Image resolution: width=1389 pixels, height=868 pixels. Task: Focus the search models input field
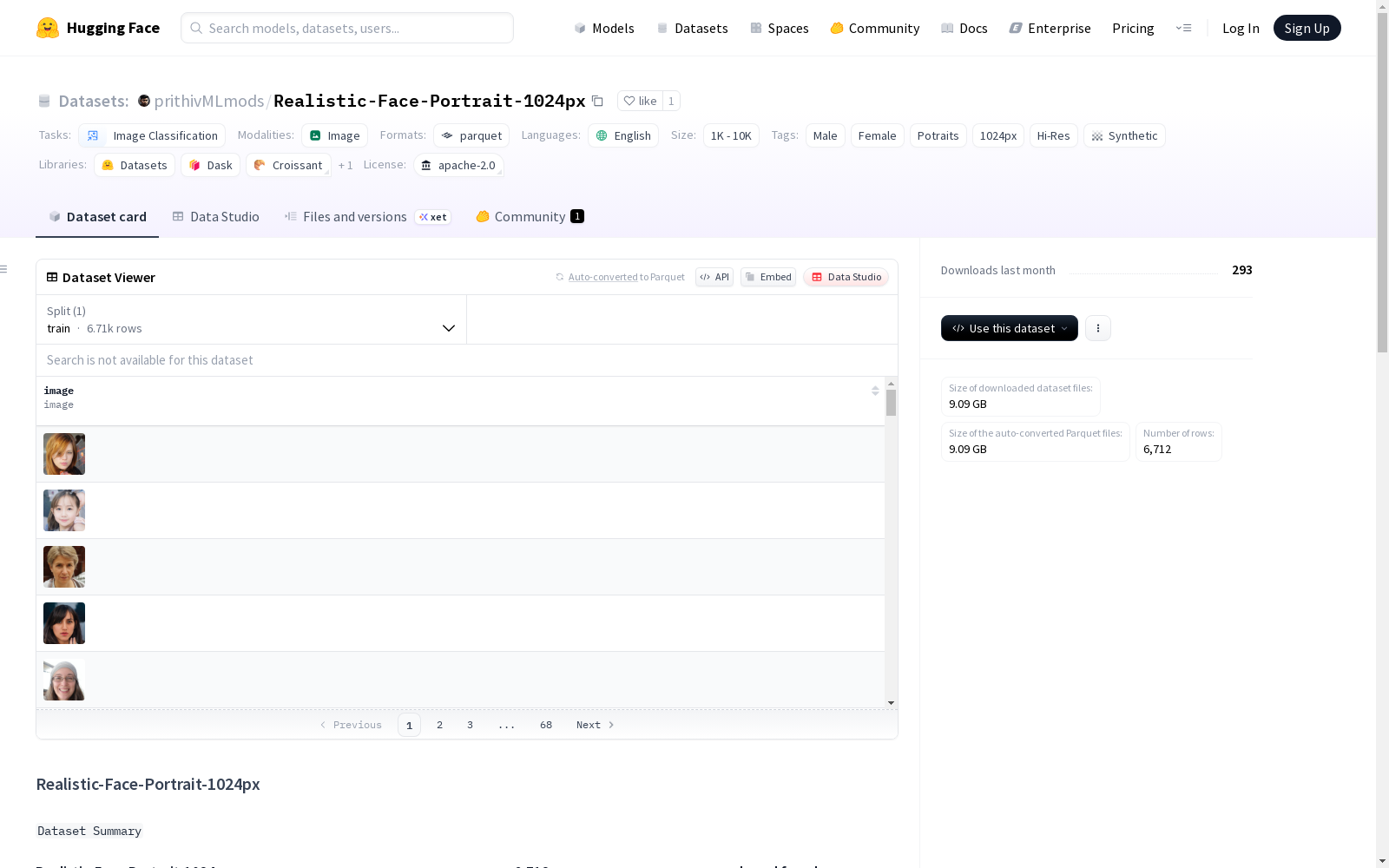pyautogui.click(x=347, y=28)
